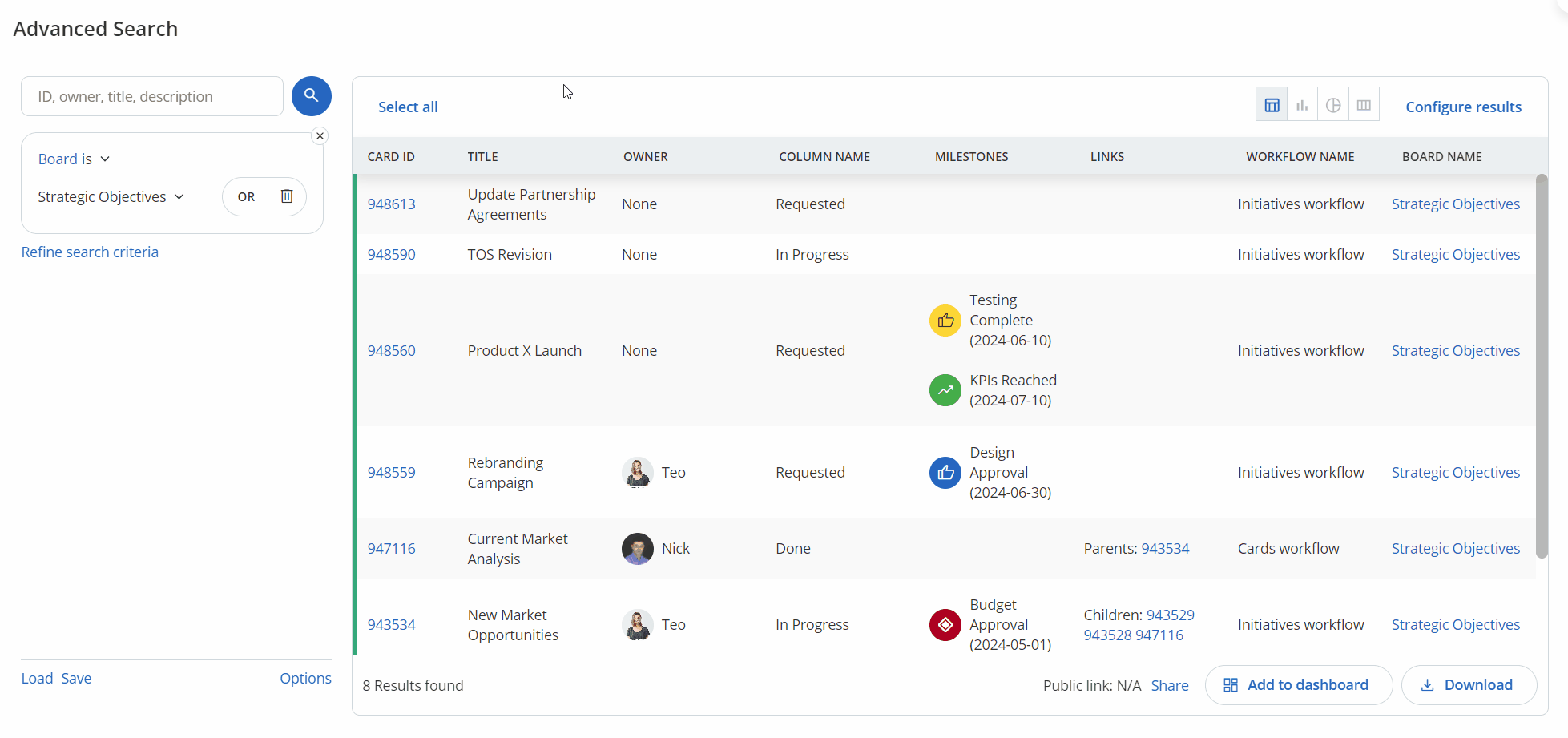Open card 948560
This screenshot has width=1568, height=738.
392,350
